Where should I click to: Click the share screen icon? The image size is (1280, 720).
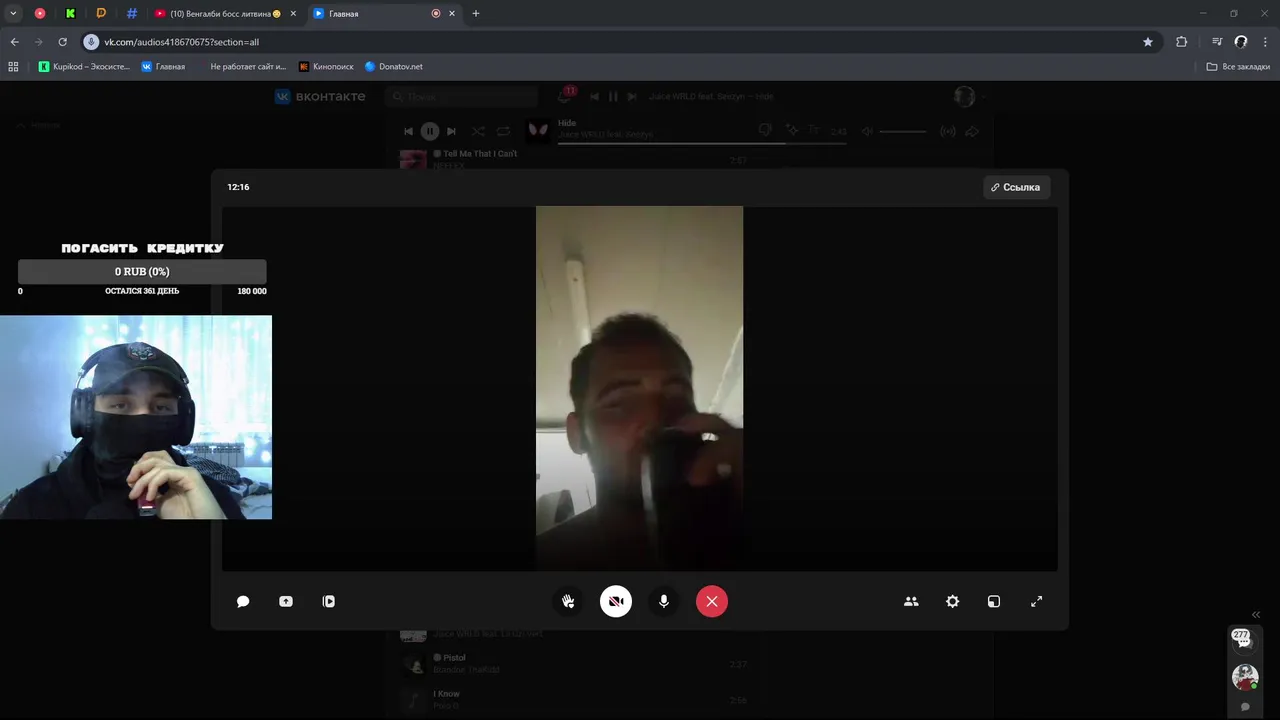[x=286, y=601]
